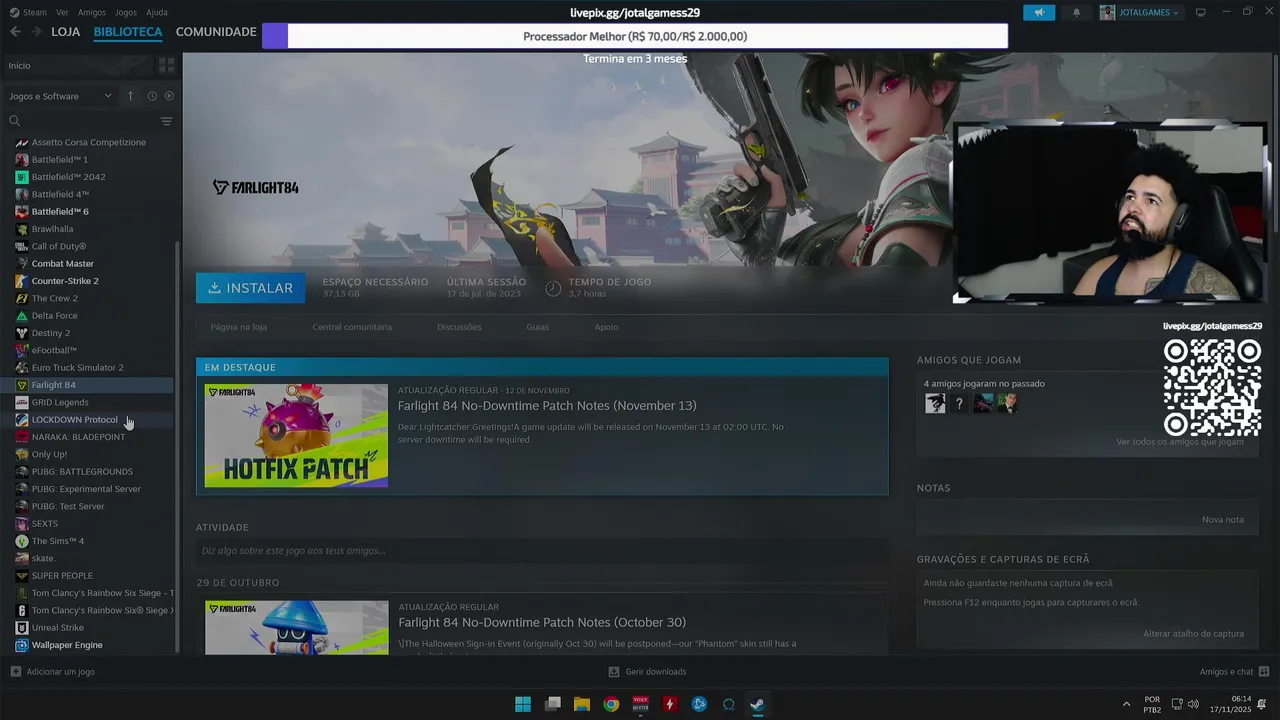Click the announcements megaphone button
The image size is (1280, 720).
(1039, 13)
